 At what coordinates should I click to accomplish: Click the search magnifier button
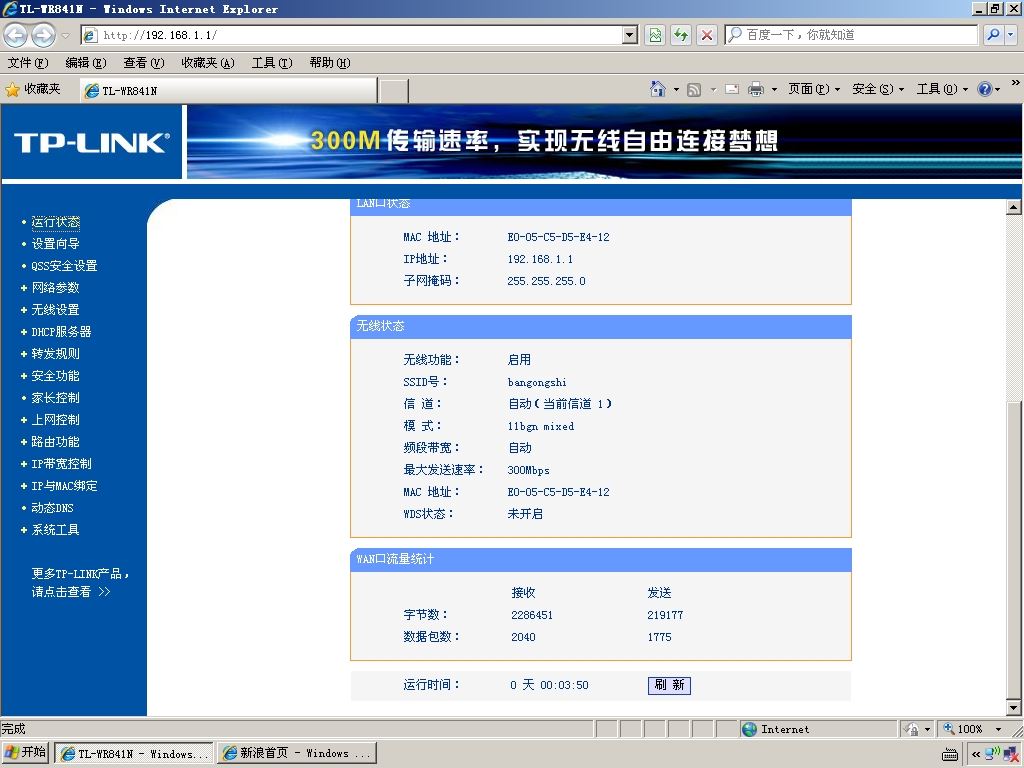[x=993, y=35]
